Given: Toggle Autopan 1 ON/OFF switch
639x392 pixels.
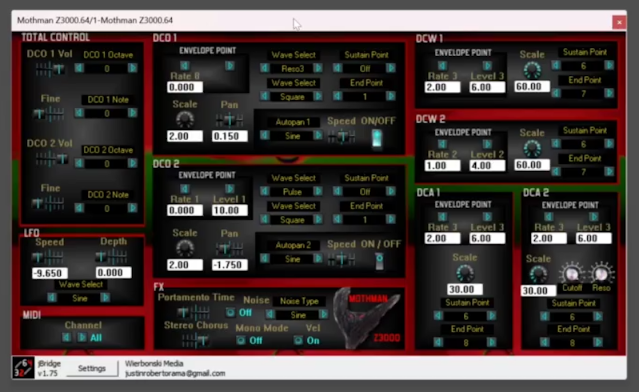Looking at the screenshot, I should pos(377,139).
